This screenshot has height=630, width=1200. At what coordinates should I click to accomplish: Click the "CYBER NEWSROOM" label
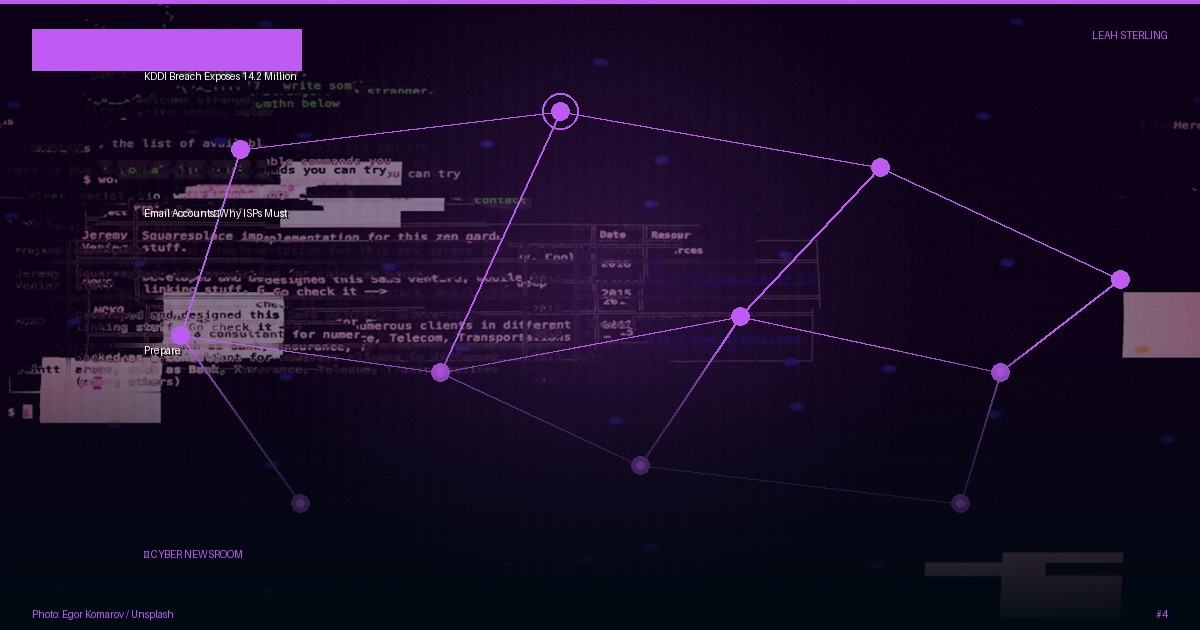(x=193, y=554)
